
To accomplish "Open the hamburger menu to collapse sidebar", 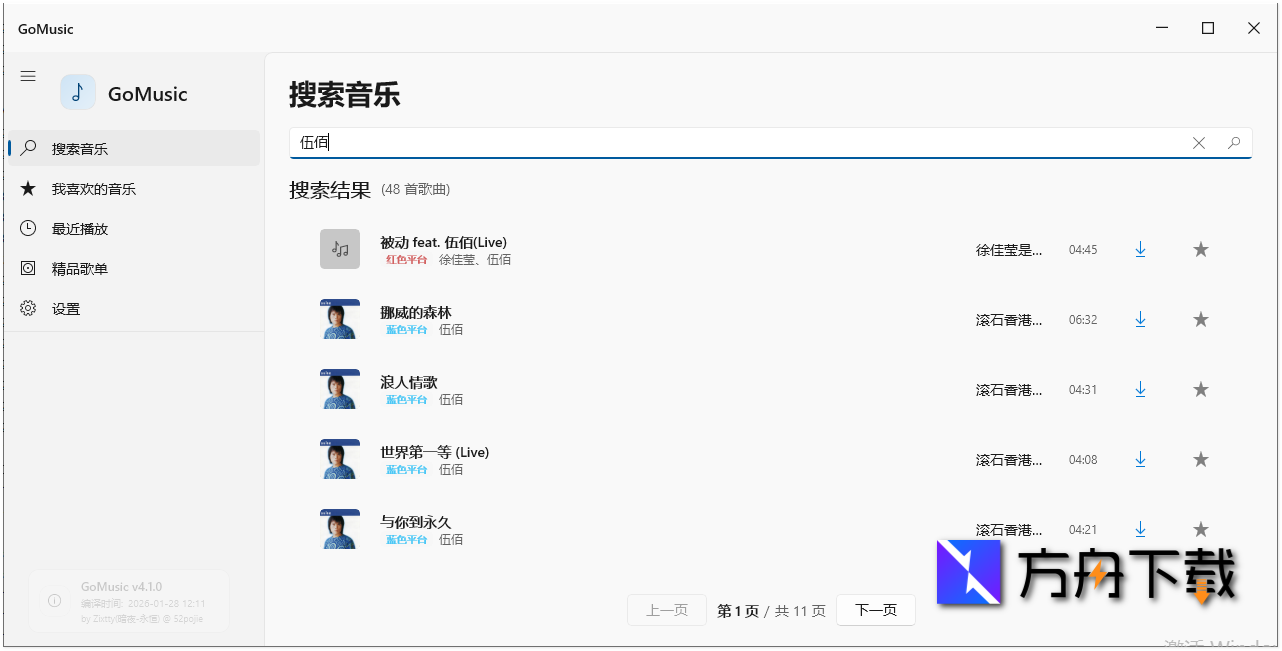I will 28,75.
